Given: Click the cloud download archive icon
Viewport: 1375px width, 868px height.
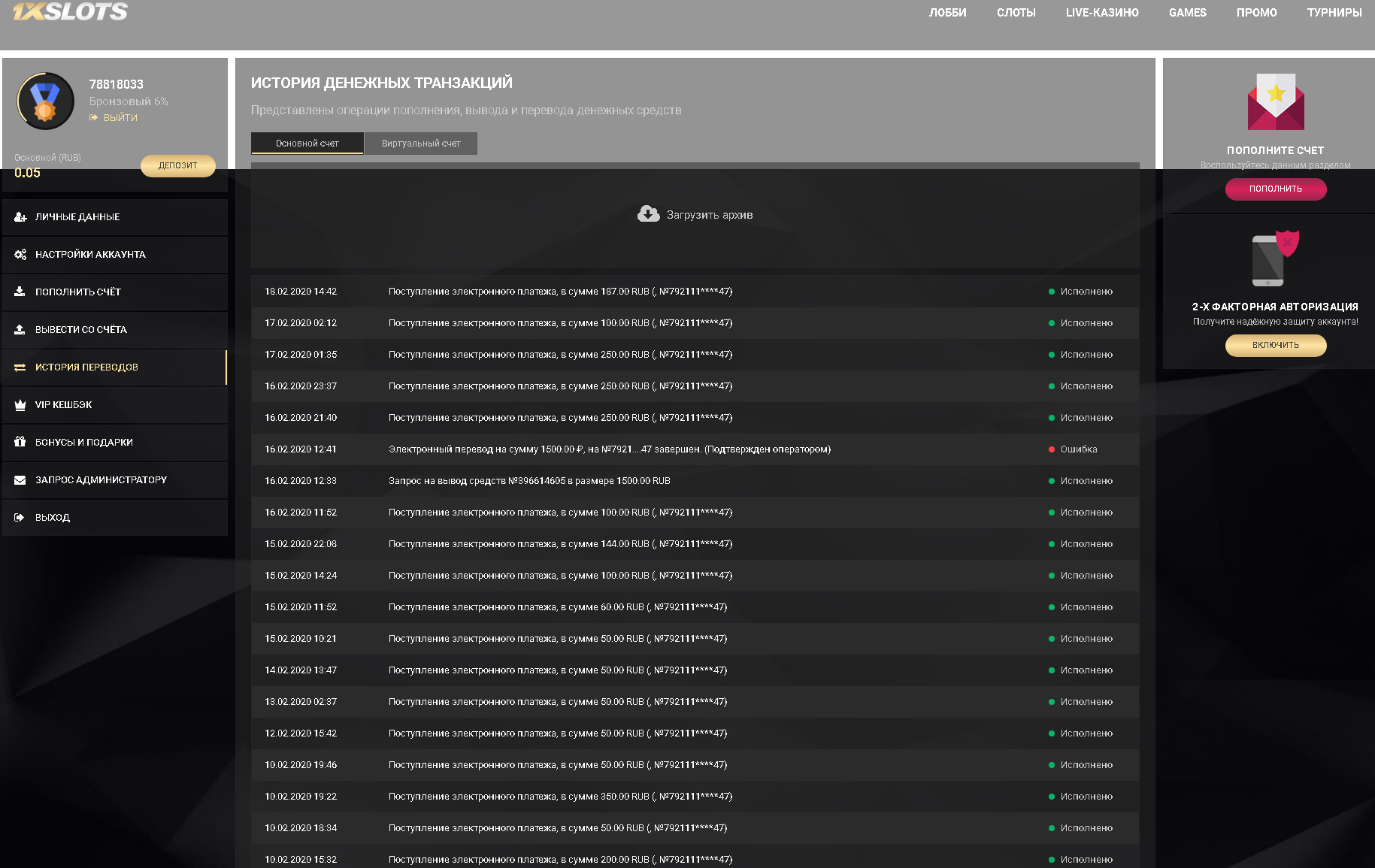Looking at the screenshot, I should click(648, 214).
